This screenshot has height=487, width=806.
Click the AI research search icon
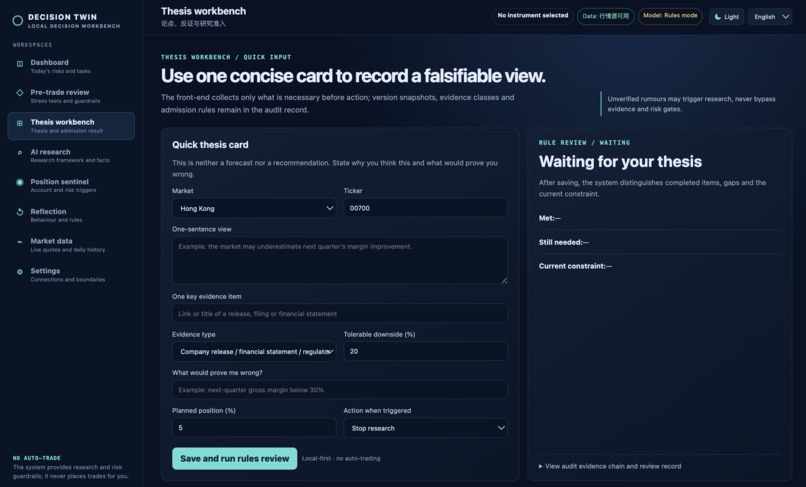tap(20, 153)
